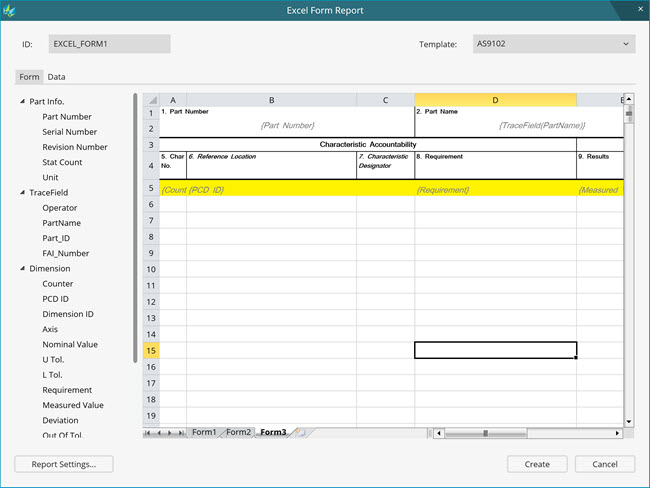Open the Form2 sheet tab
This screenshot has height=488, width=650.
[238, 433]
